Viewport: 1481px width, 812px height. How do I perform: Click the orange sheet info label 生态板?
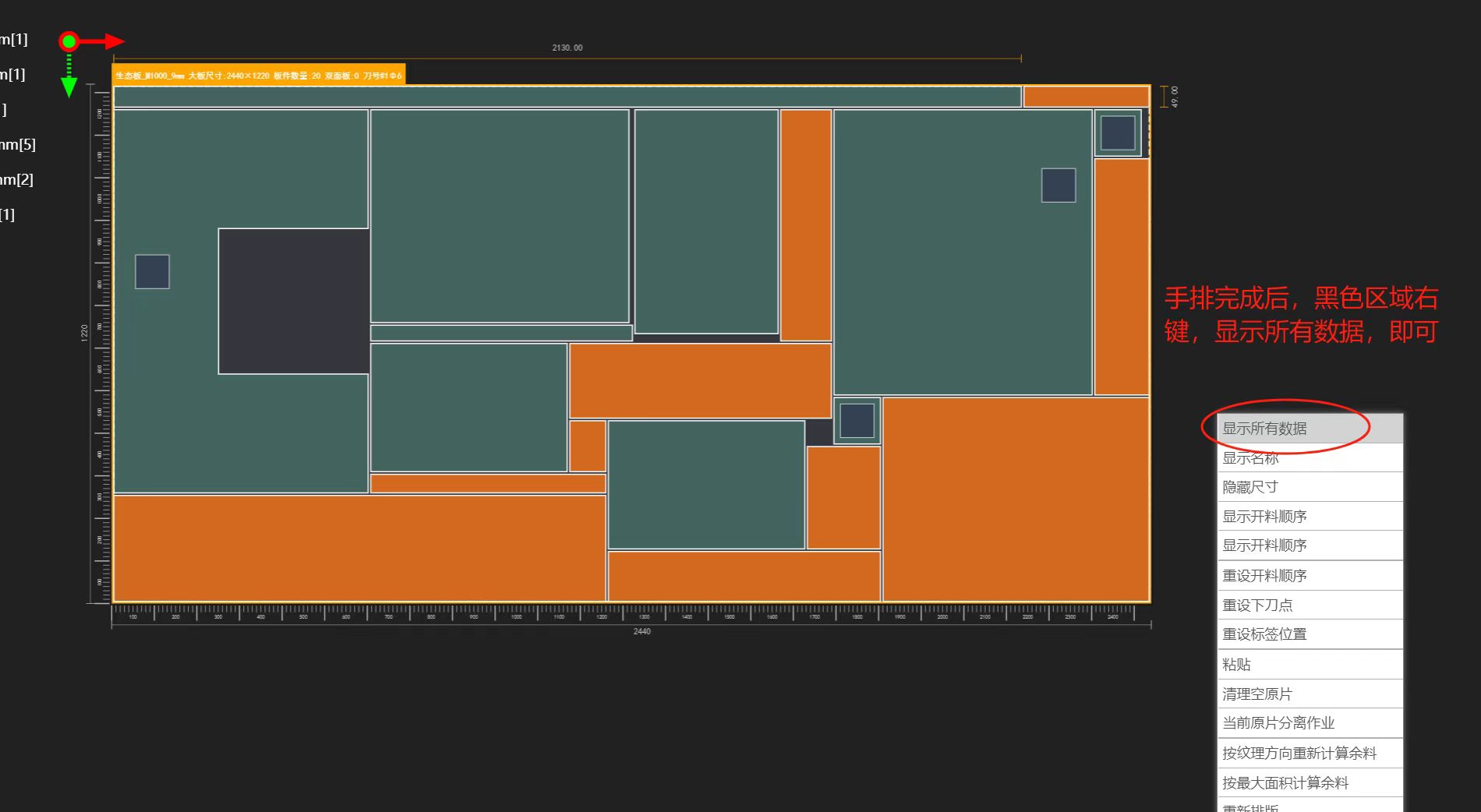pyautogui.click(x=259, y=76)
